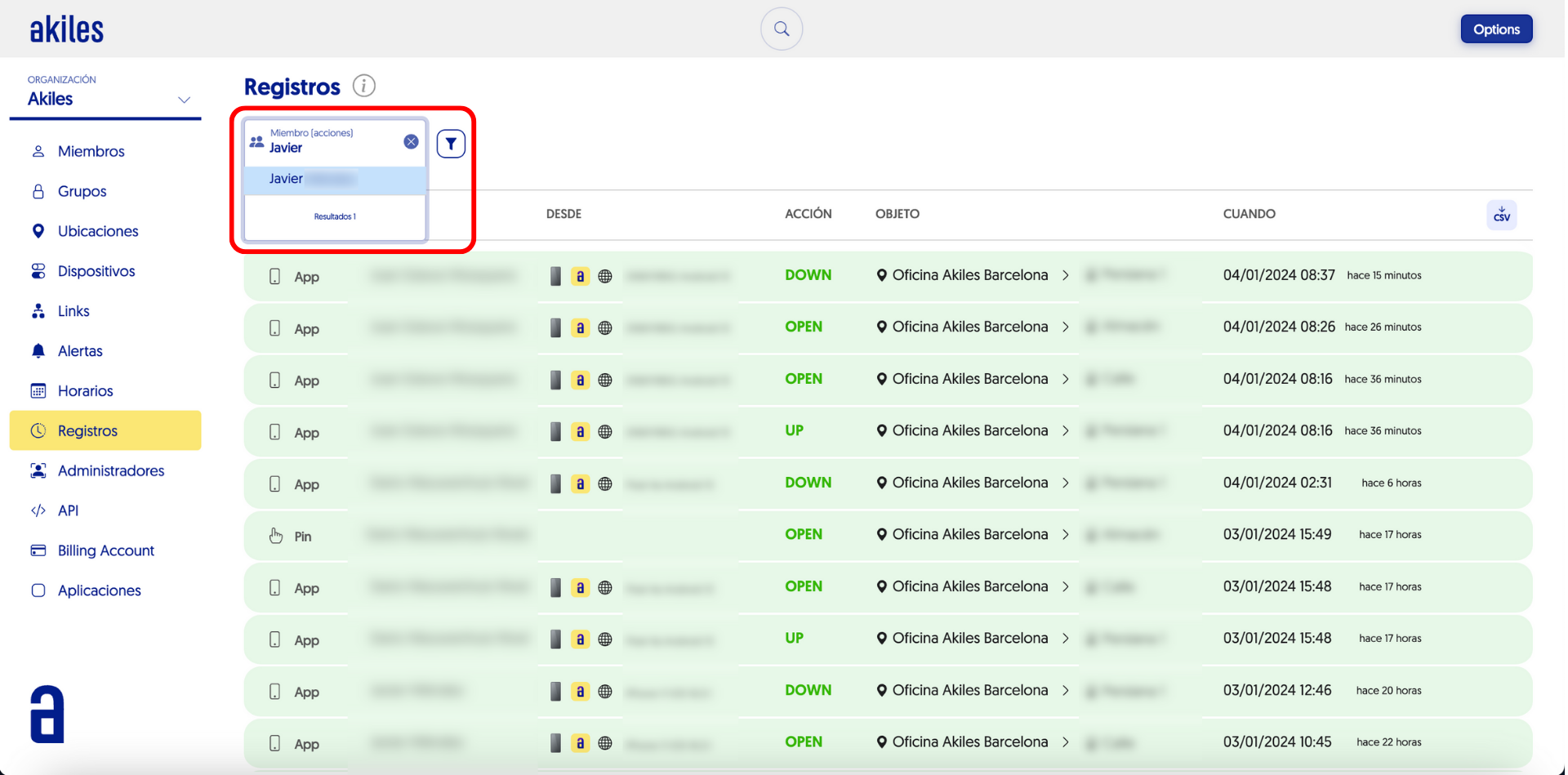Expand the Akiles organization dropdown

click(184, 100)
